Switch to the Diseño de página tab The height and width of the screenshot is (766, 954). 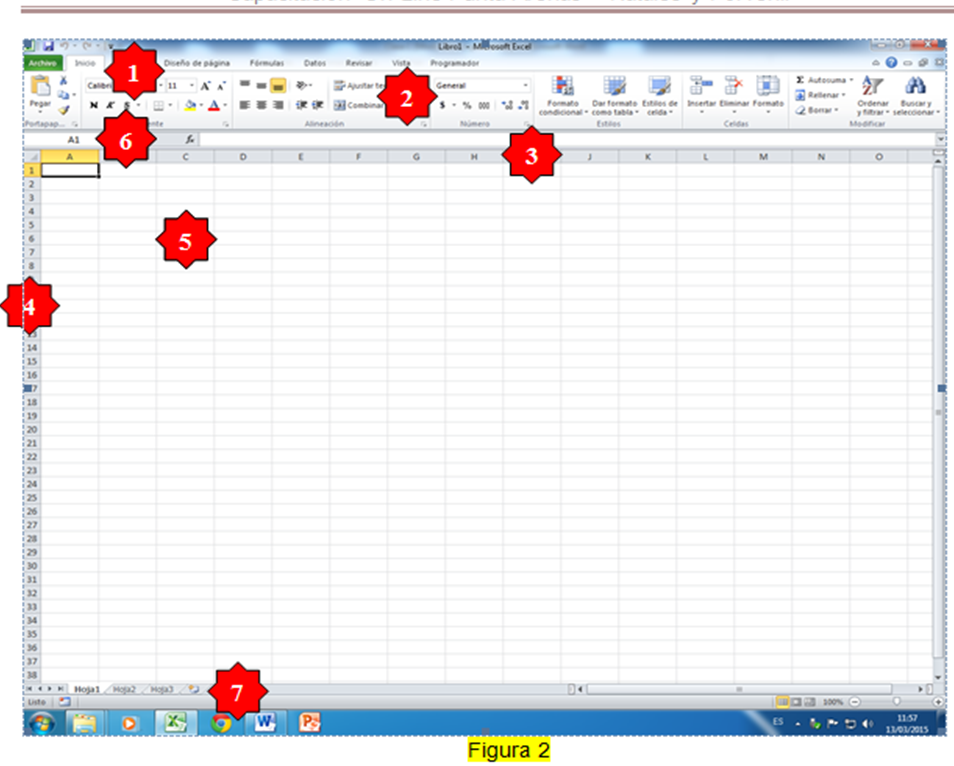[x=197, y=63]
